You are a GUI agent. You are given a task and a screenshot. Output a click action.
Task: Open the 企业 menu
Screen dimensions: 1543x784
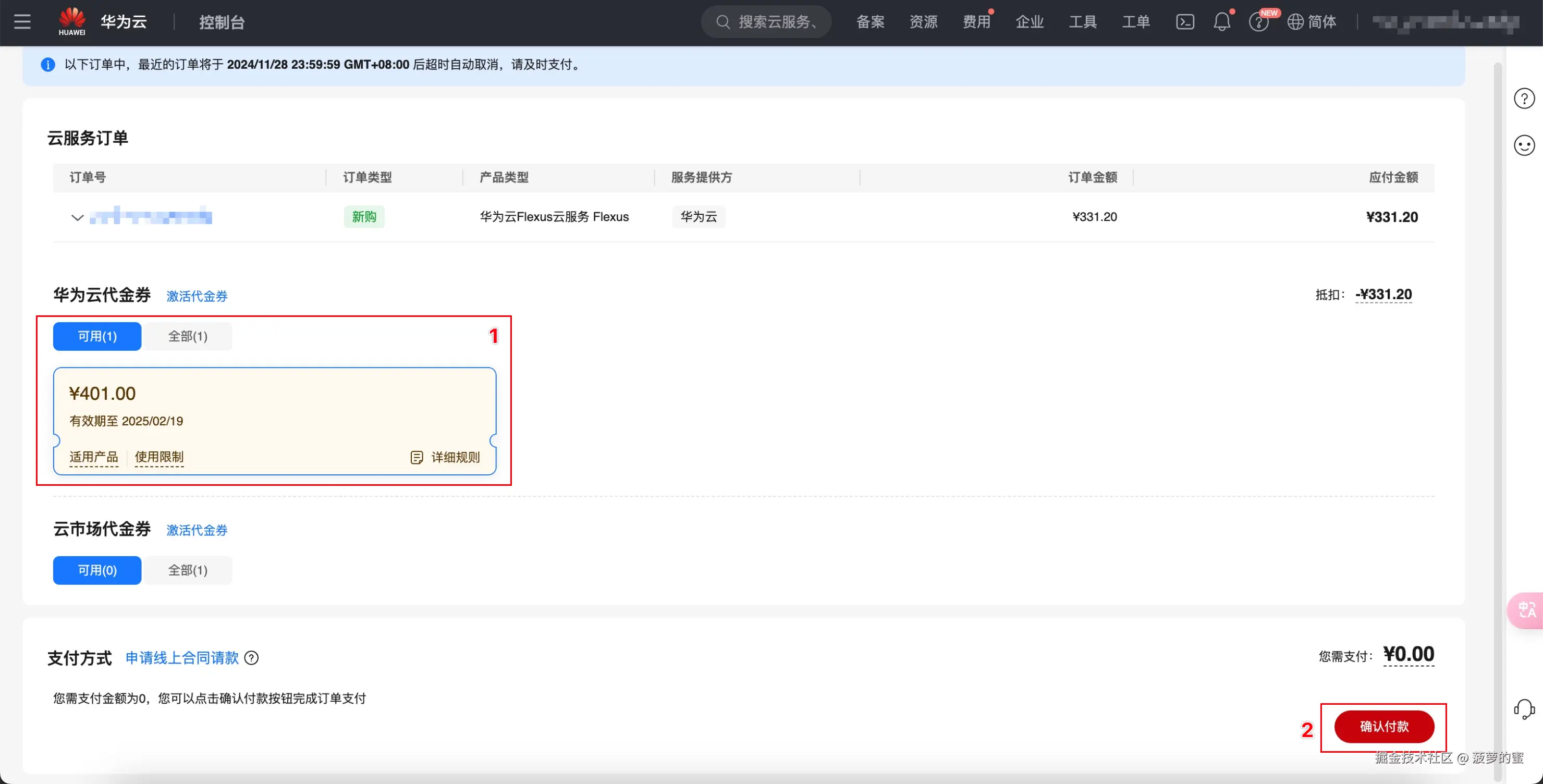pyautogui.click(x=1030, y=22)
